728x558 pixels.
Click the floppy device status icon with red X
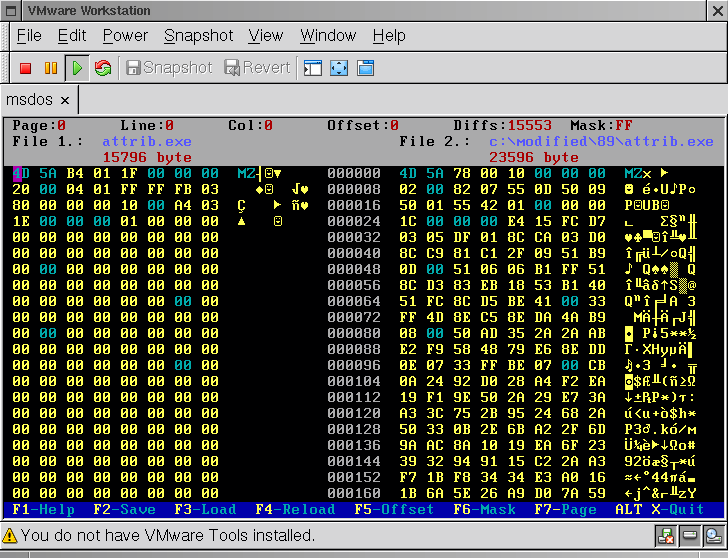[666, 536]
